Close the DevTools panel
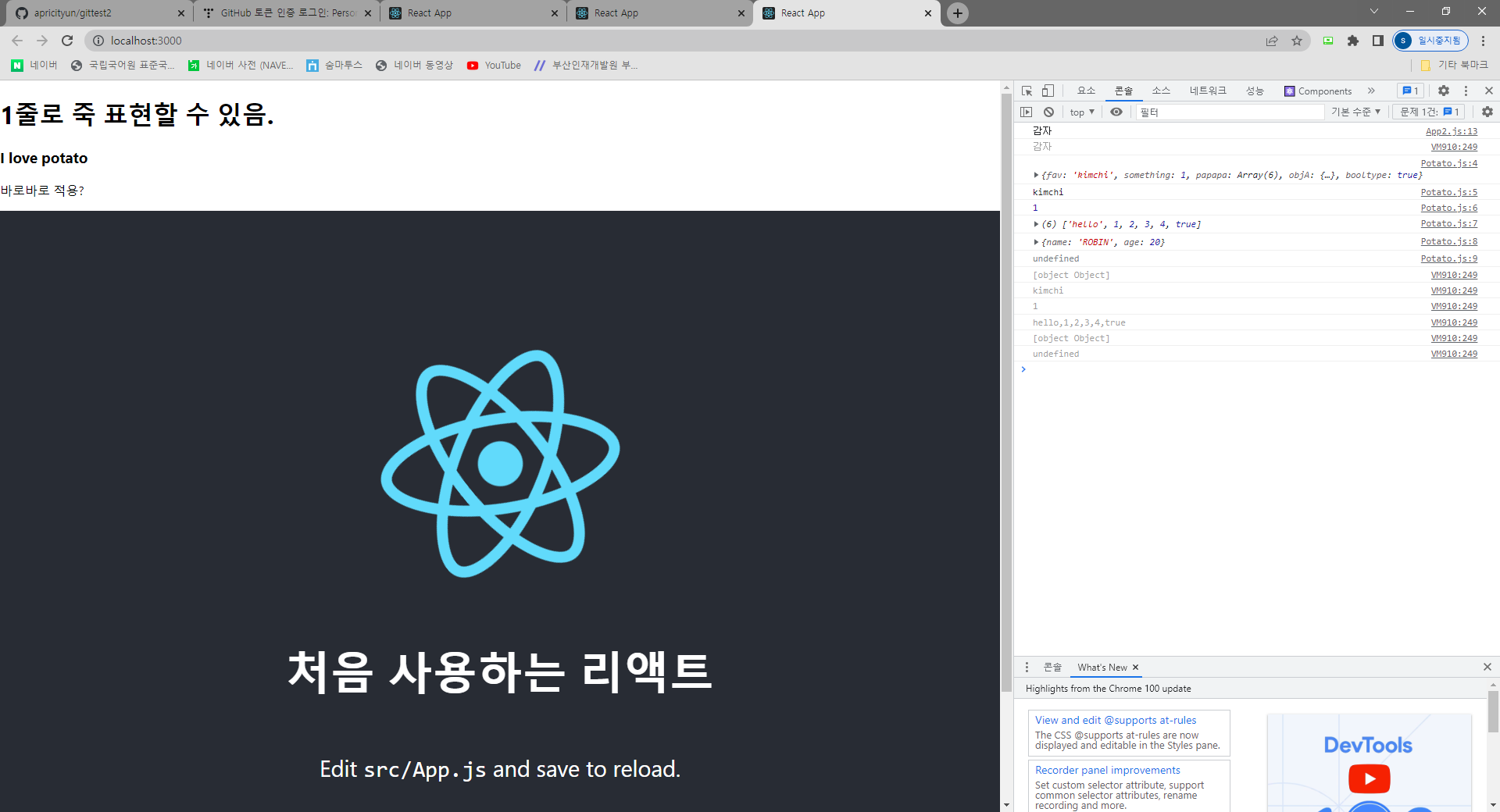Image resolution: width=1500 pixels, height=812 pixels. 1488,91
